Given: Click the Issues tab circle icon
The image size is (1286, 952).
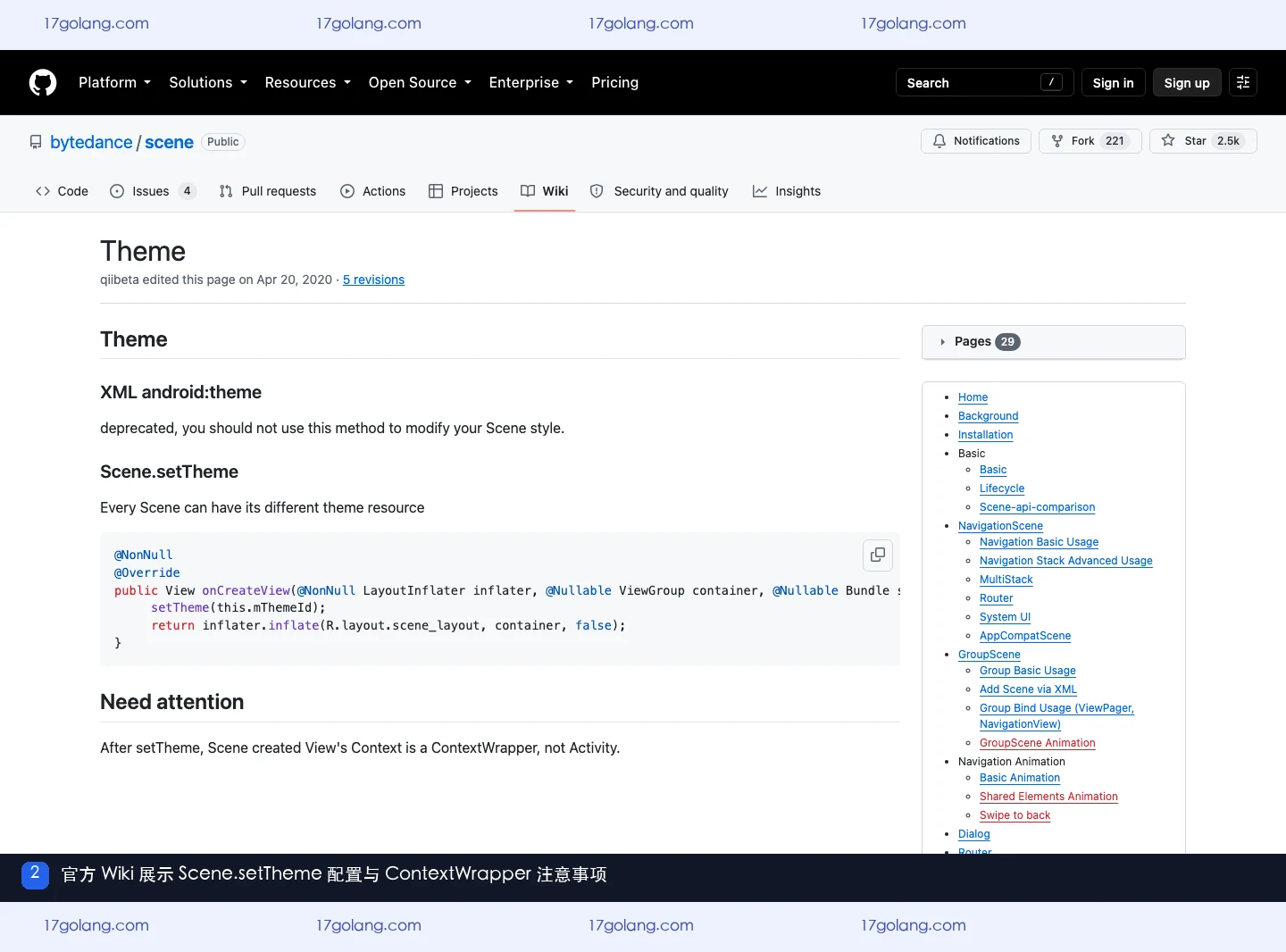Looking at the screenshot, I should [x=117, y=191].
